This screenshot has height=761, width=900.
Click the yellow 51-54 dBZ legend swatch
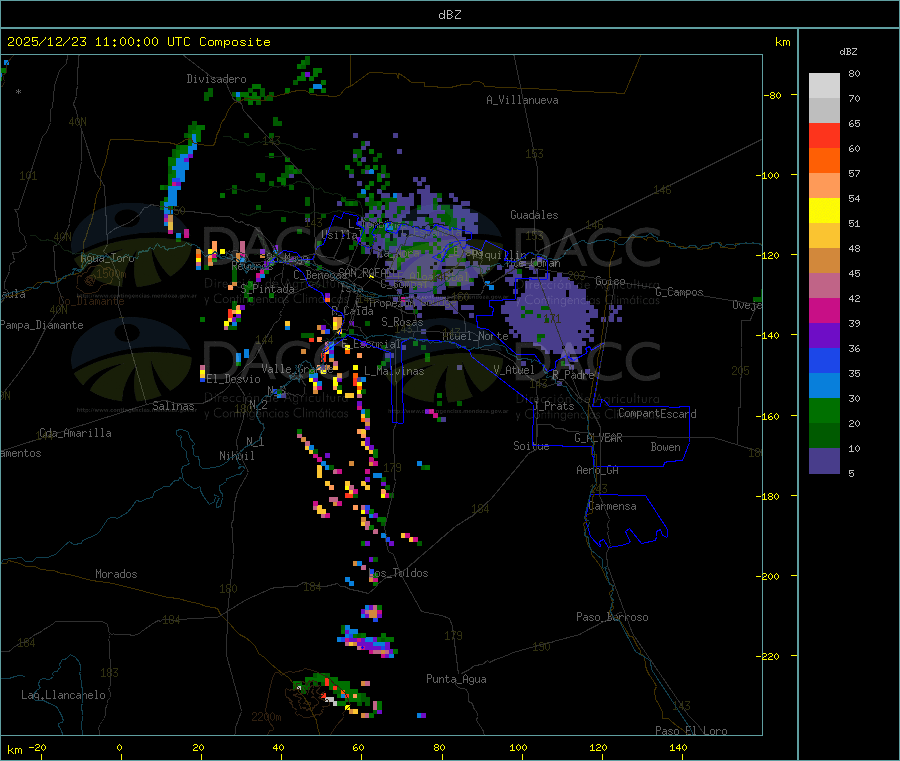click(x=824, y=211)
